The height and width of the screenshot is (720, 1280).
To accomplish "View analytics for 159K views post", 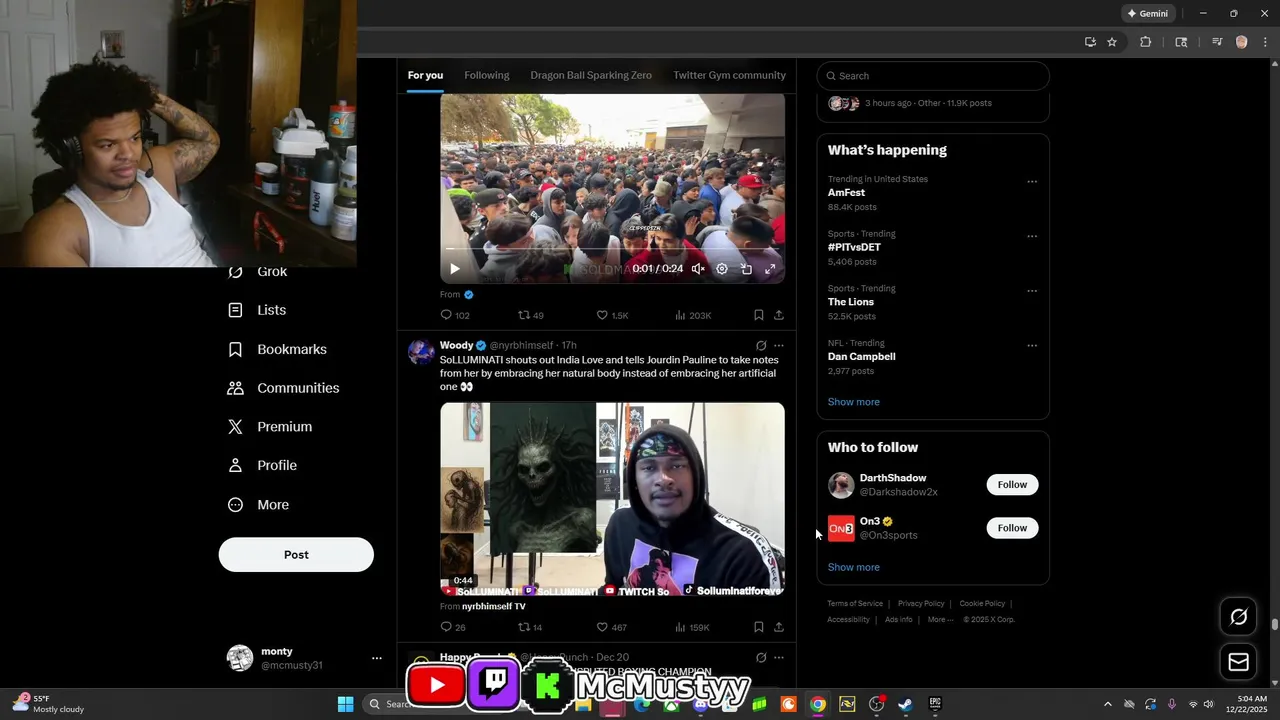I will point(692,627).
